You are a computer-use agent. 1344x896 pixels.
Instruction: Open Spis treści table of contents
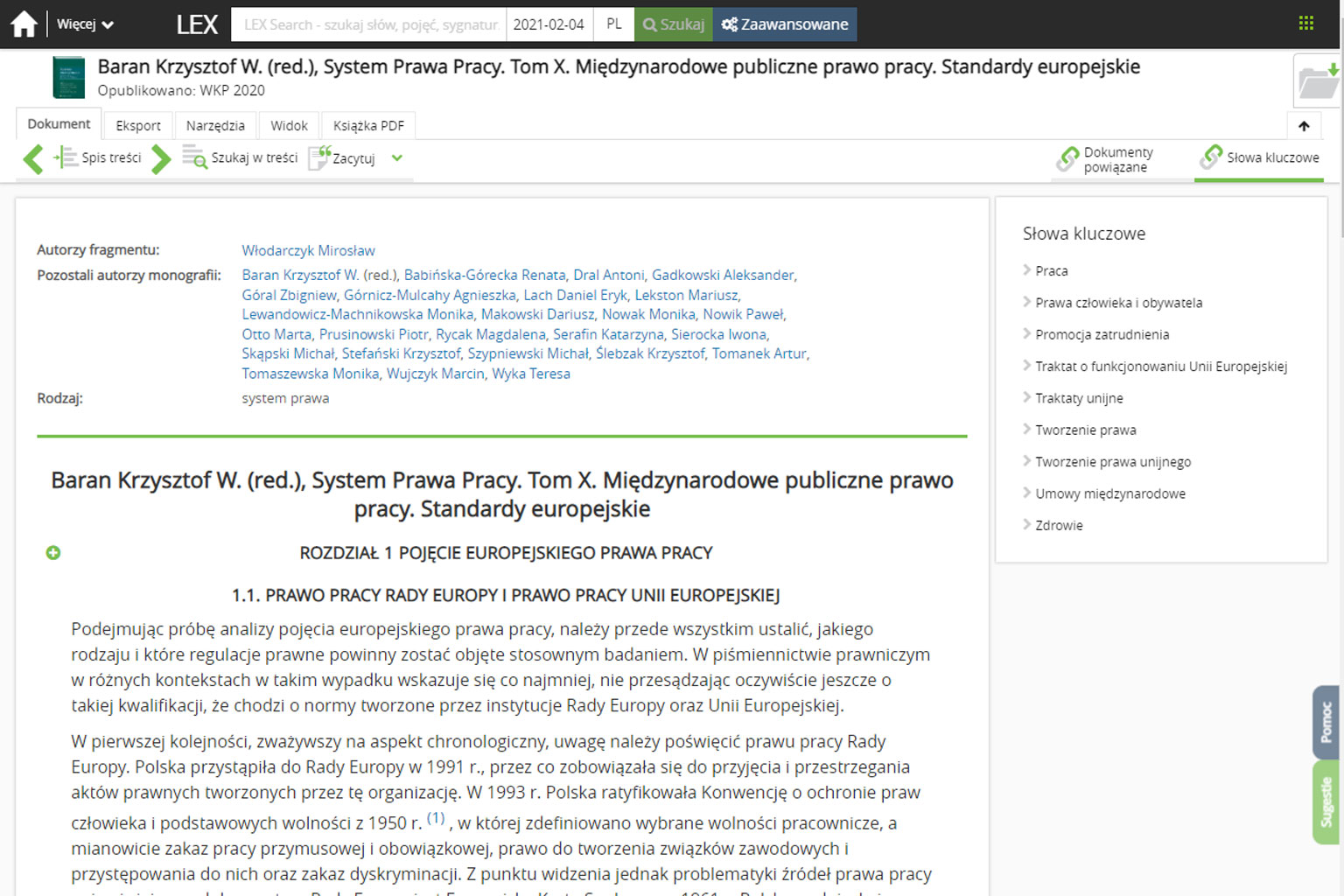[98, 158]
